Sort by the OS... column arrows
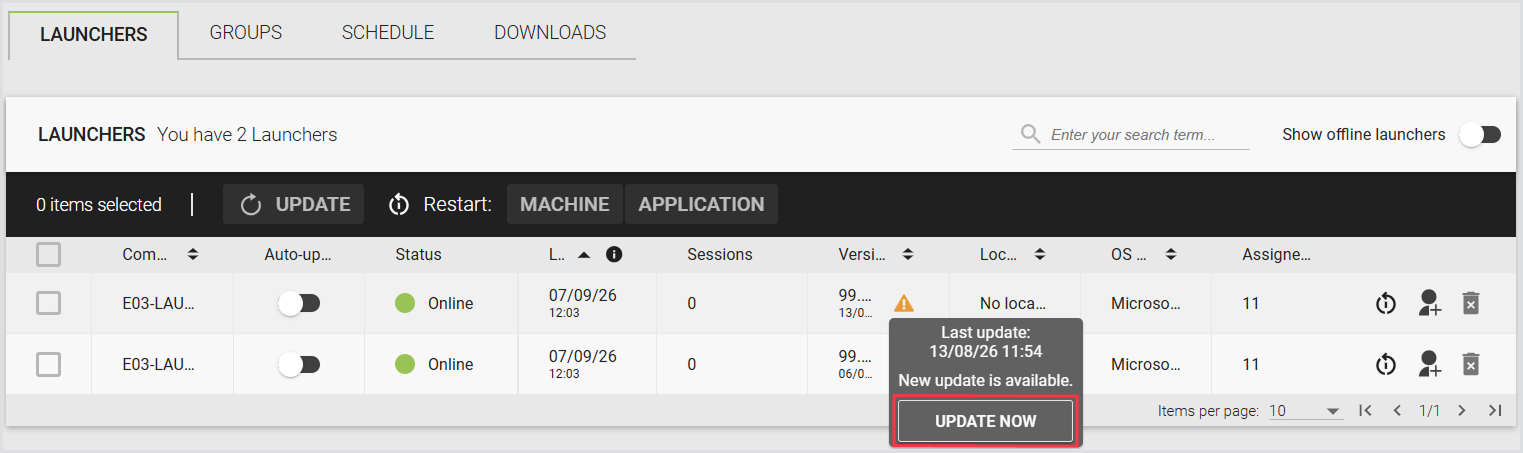 click(1170, 255)
